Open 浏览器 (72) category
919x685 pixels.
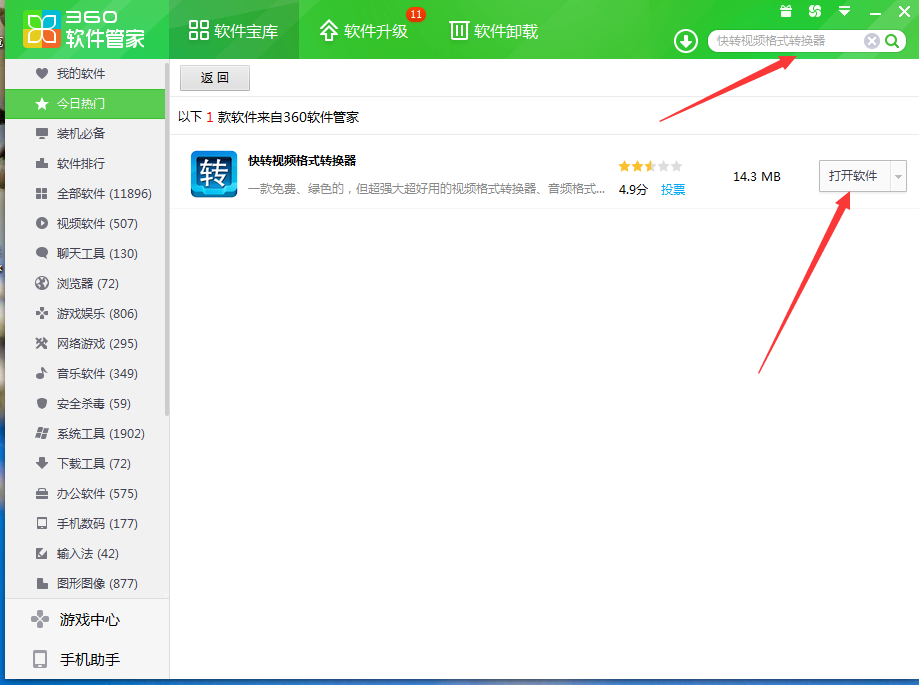pyautogui.click(x=85, y=284)
